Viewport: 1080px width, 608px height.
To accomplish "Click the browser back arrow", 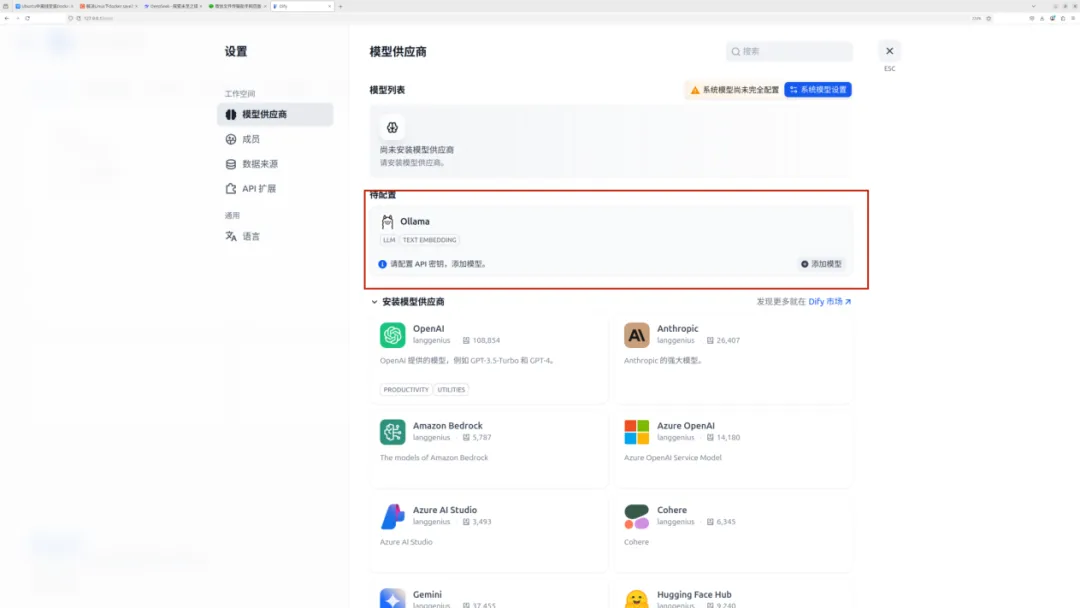I will click(7, 19).
